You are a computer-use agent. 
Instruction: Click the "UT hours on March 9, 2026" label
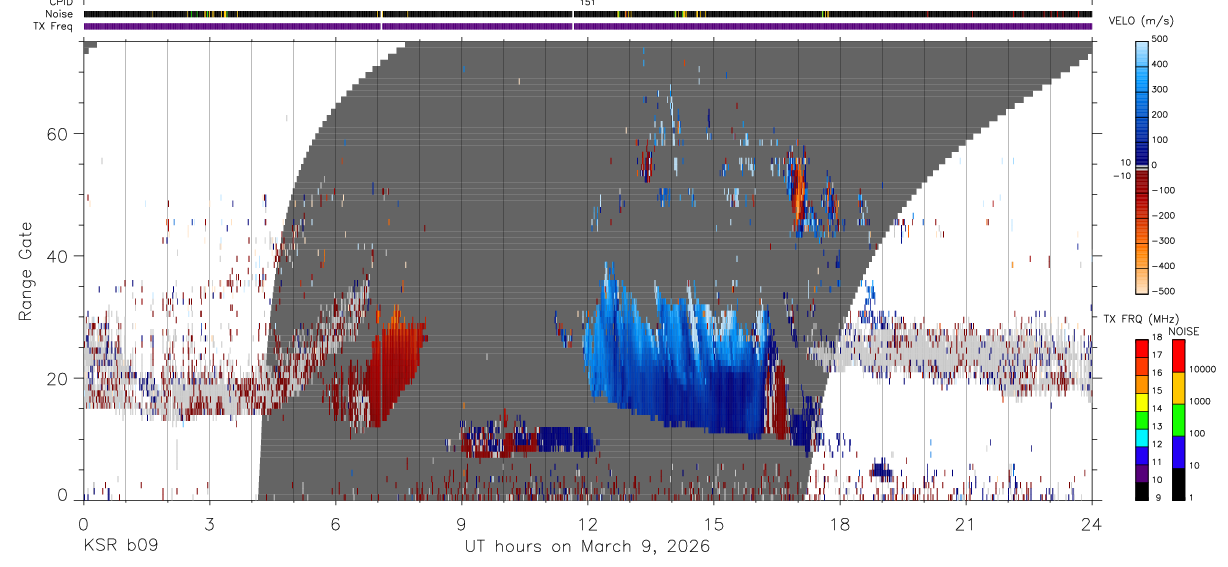pos(587,547)
